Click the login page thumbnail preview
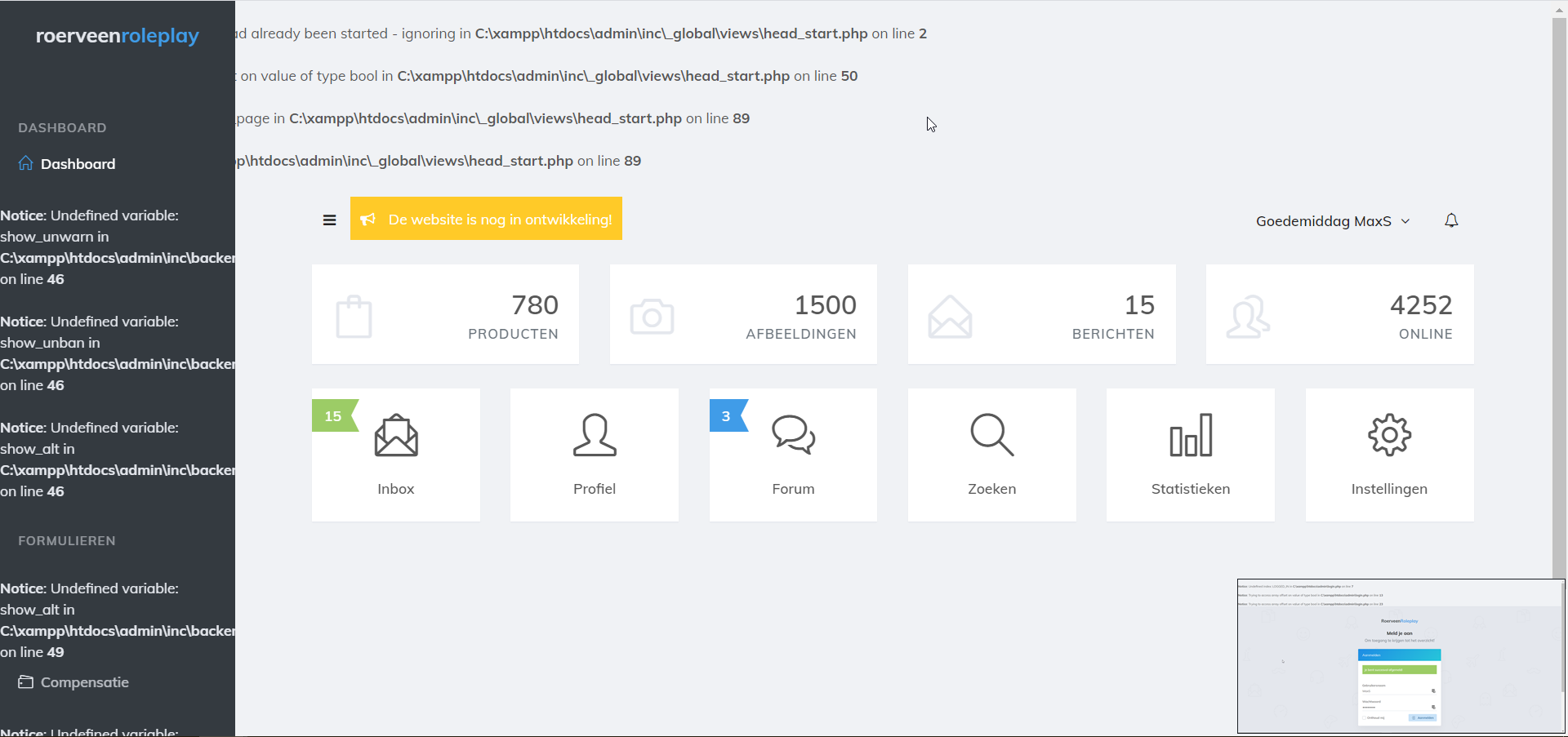Viewport: 1568px width, 737px height. point(1400,655)
